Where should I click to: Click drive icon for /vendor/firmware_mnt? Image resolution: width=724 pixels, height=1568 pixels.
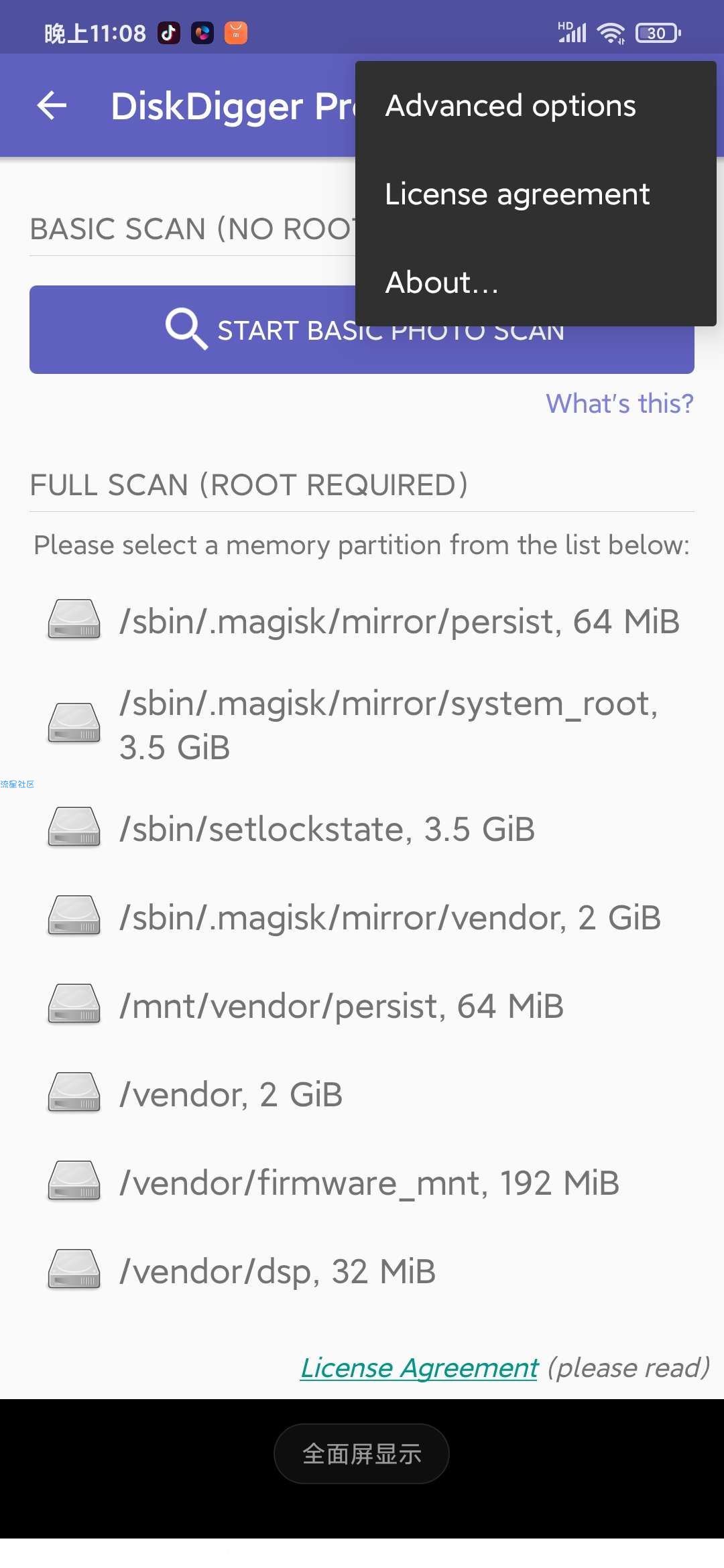74,1181
